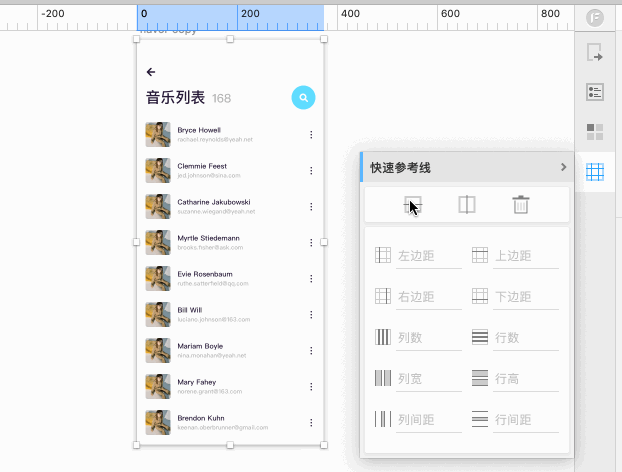Select Brendon Kuhn's avatar thumbnail

tap(158, 422)
